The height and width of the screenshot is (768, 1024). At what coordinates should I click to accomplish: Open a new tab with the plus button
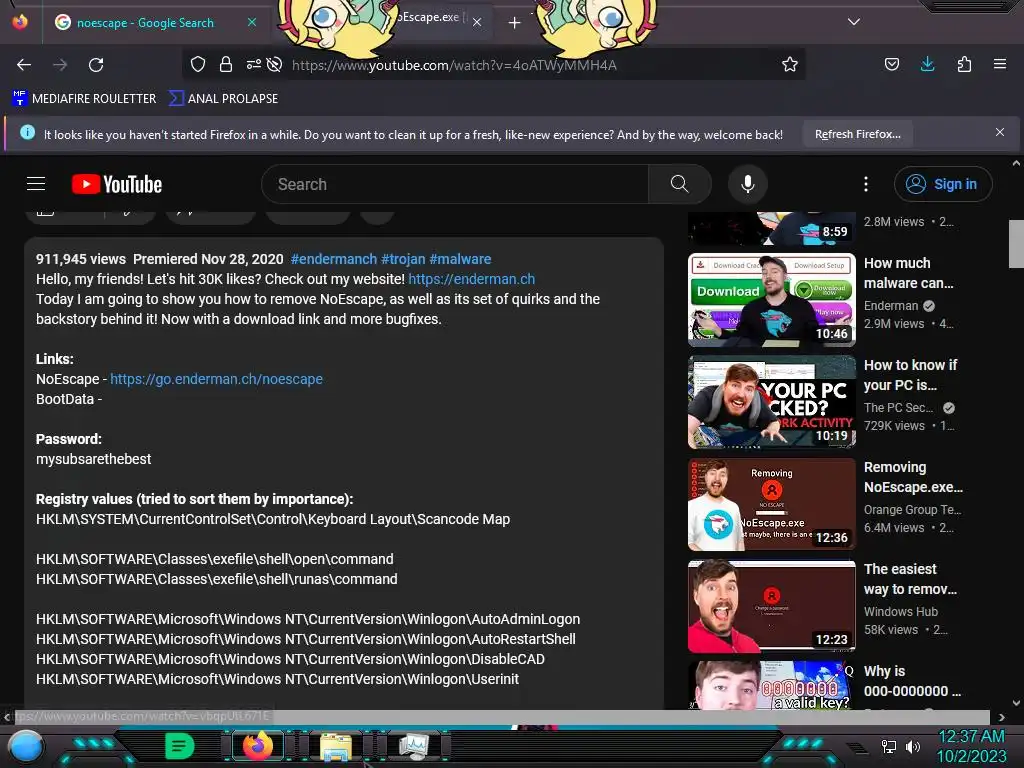click(515, 23)
